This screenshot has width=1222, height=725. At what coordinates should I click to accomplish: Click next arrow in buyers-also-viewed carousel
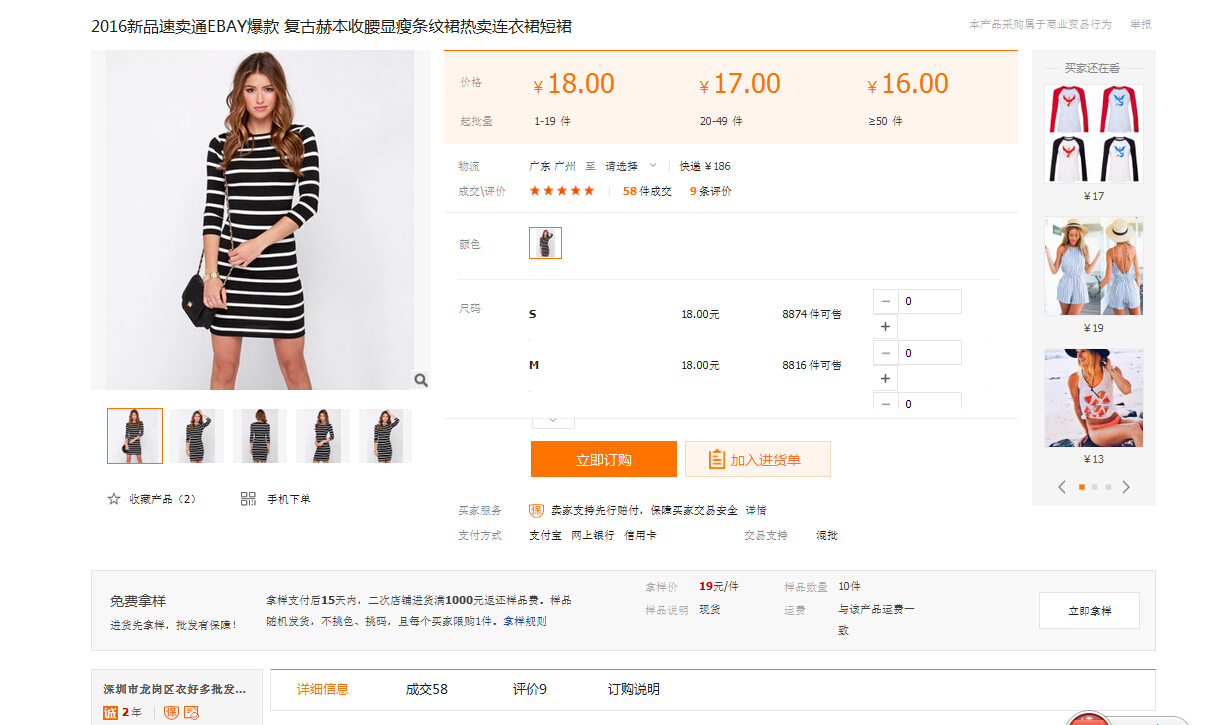pyautogui.click(x=1126, y=487)
